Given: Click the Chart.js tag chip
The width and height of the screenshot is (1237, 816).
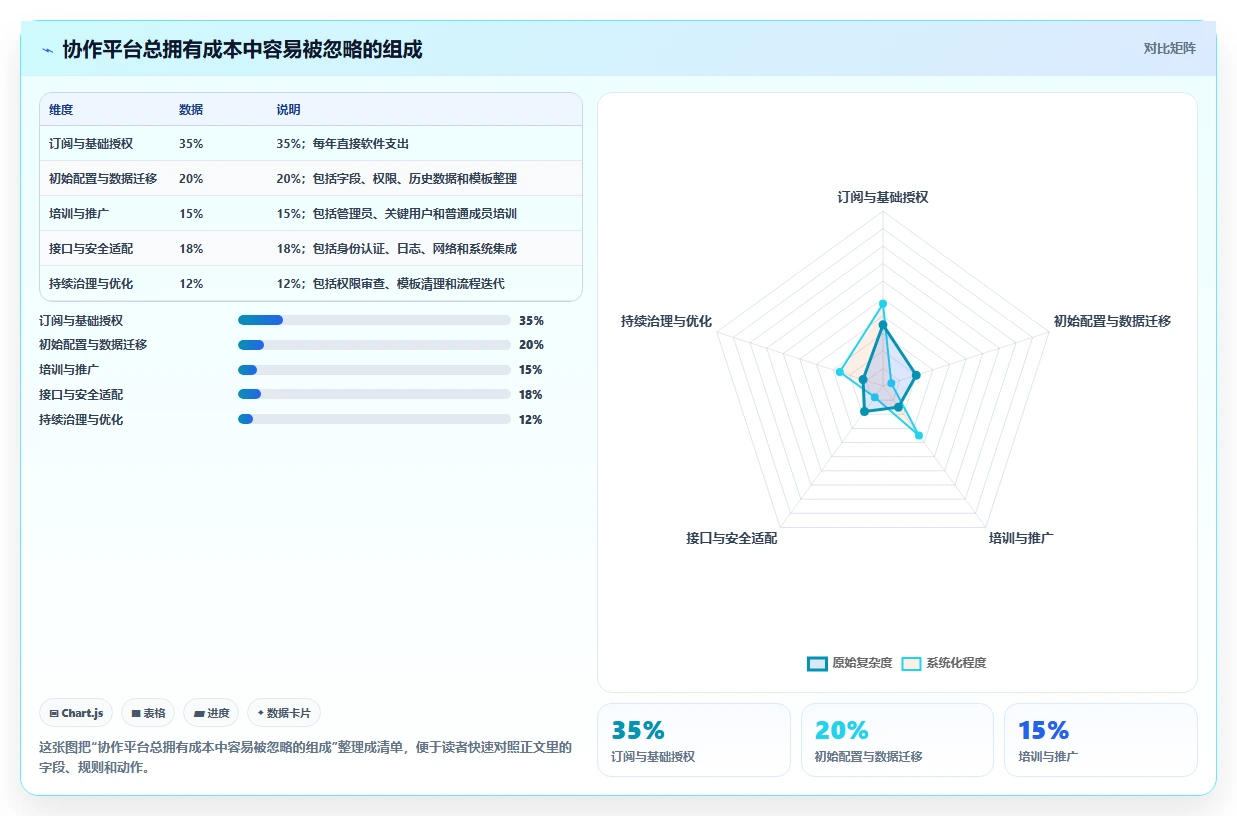Looking at the screenshot, I should click(x=77, y=713).
